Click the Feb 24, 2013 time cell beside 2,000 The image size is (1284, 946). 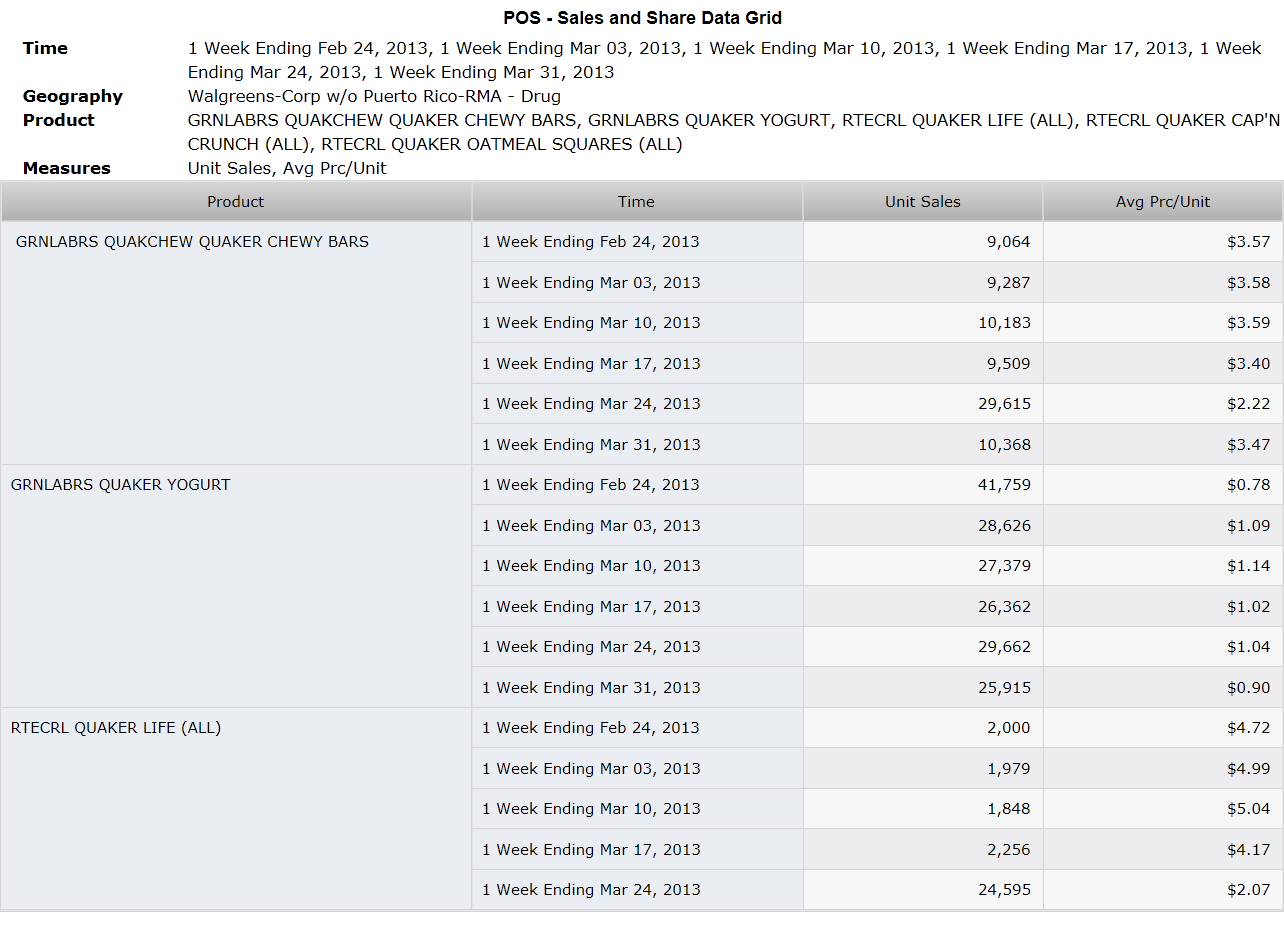click(x=637, y=728)
